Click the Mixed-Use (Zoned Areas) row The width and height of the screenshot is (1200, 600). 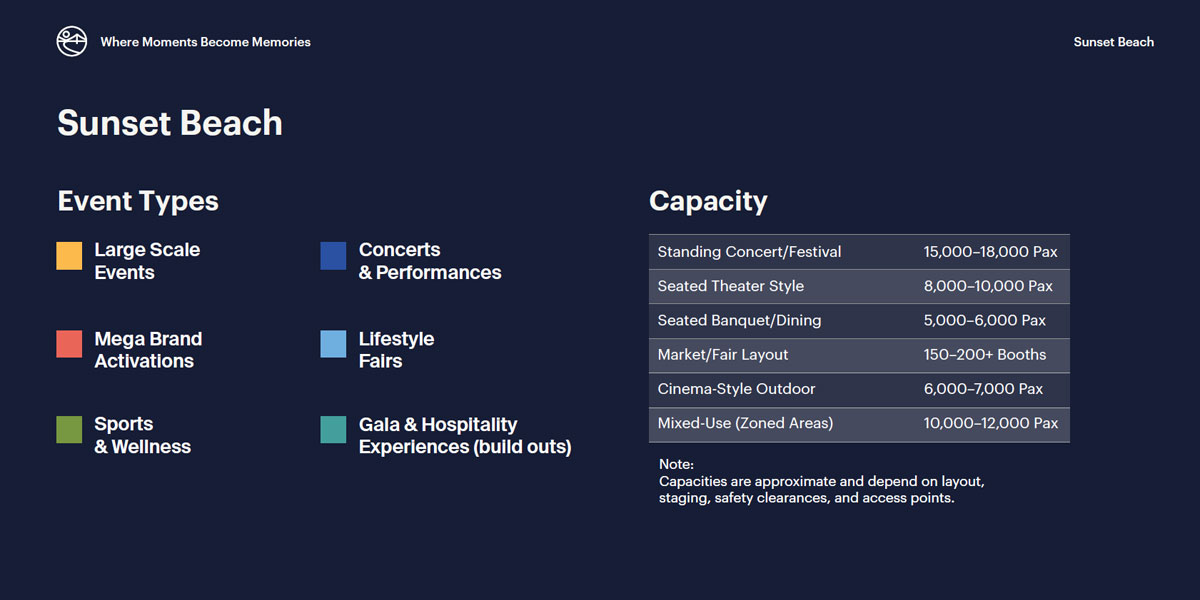click(859, 424)
